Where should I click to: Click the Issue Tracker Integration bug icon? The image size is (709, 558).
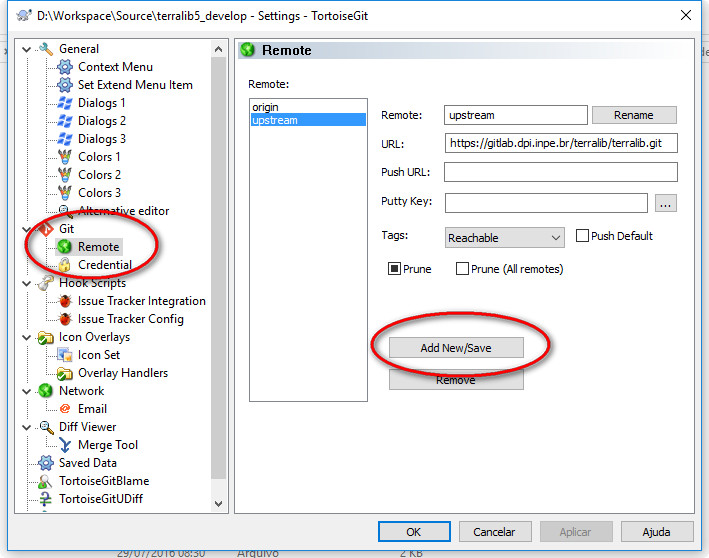pos(65,301)
